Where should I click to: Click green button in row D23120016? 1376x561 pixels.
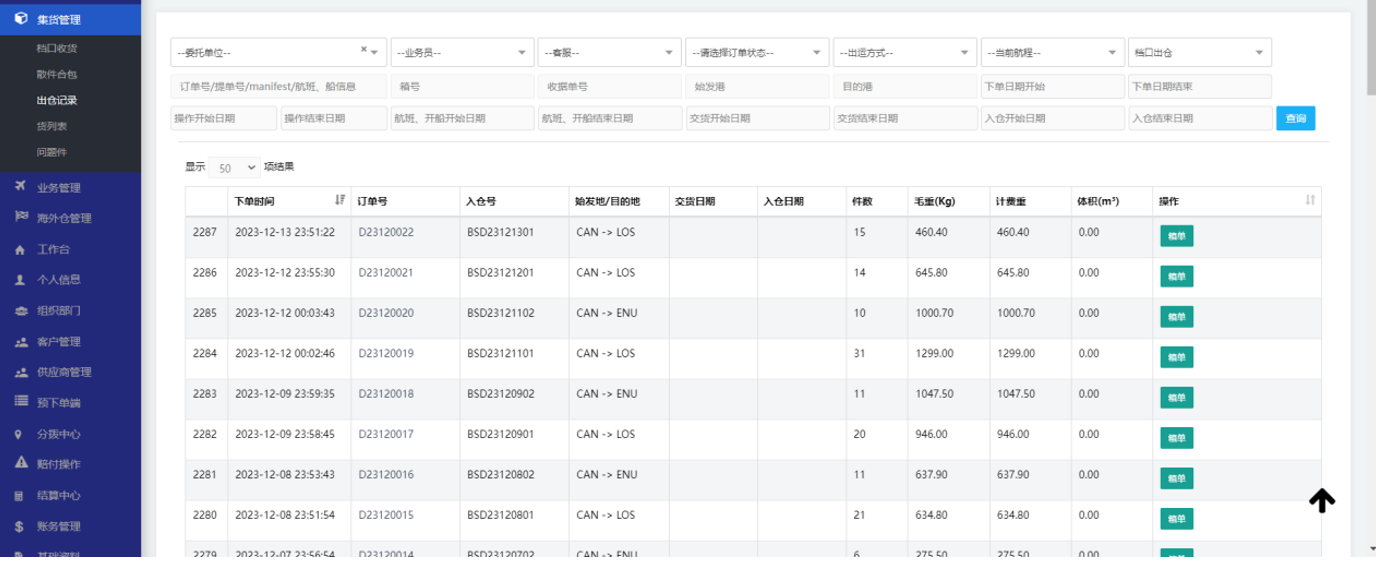pyautogui.click(x=1177, y=478)
